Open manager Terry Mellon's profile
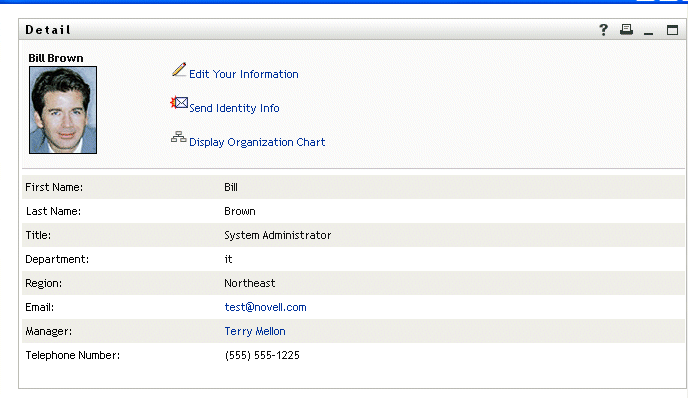 pyautogui.click(x=255, y=331)
